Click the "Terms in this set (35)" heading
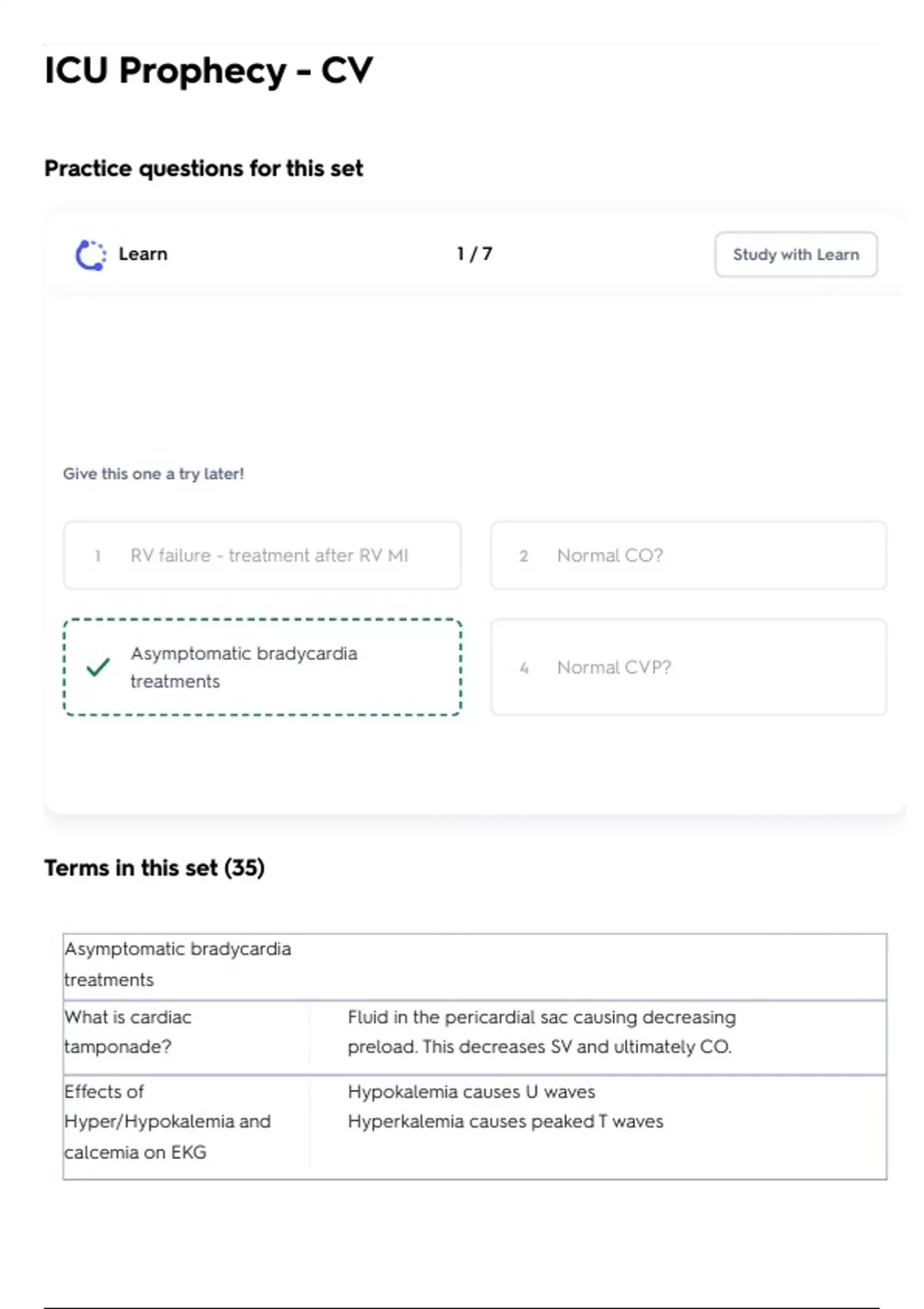924x1309 pixels. coord(154,869)
